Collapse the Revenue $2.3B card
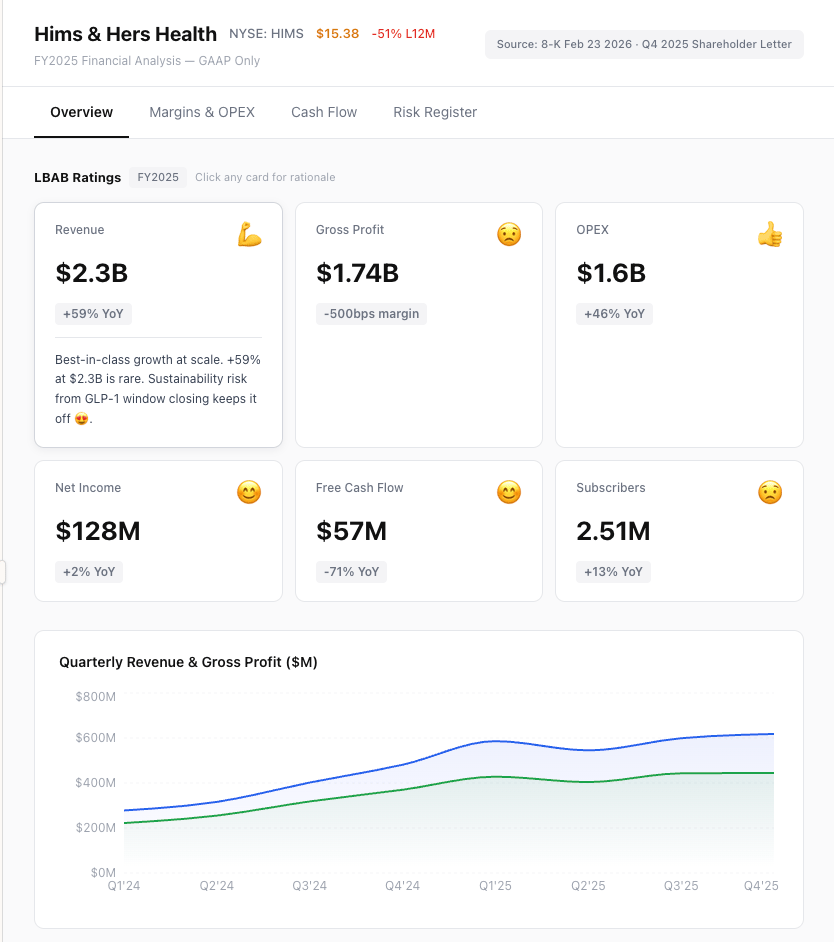The image size is (834, 942). pos(158,325)
